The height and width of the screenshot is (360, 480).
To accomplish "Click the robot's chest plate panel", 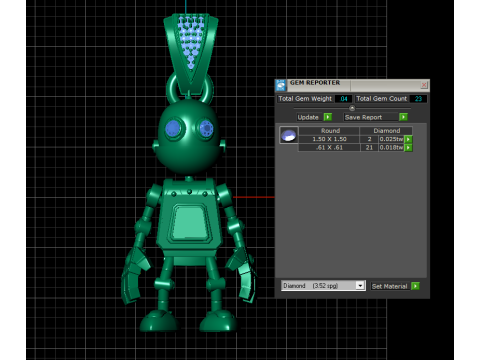I will coord(190,223).
